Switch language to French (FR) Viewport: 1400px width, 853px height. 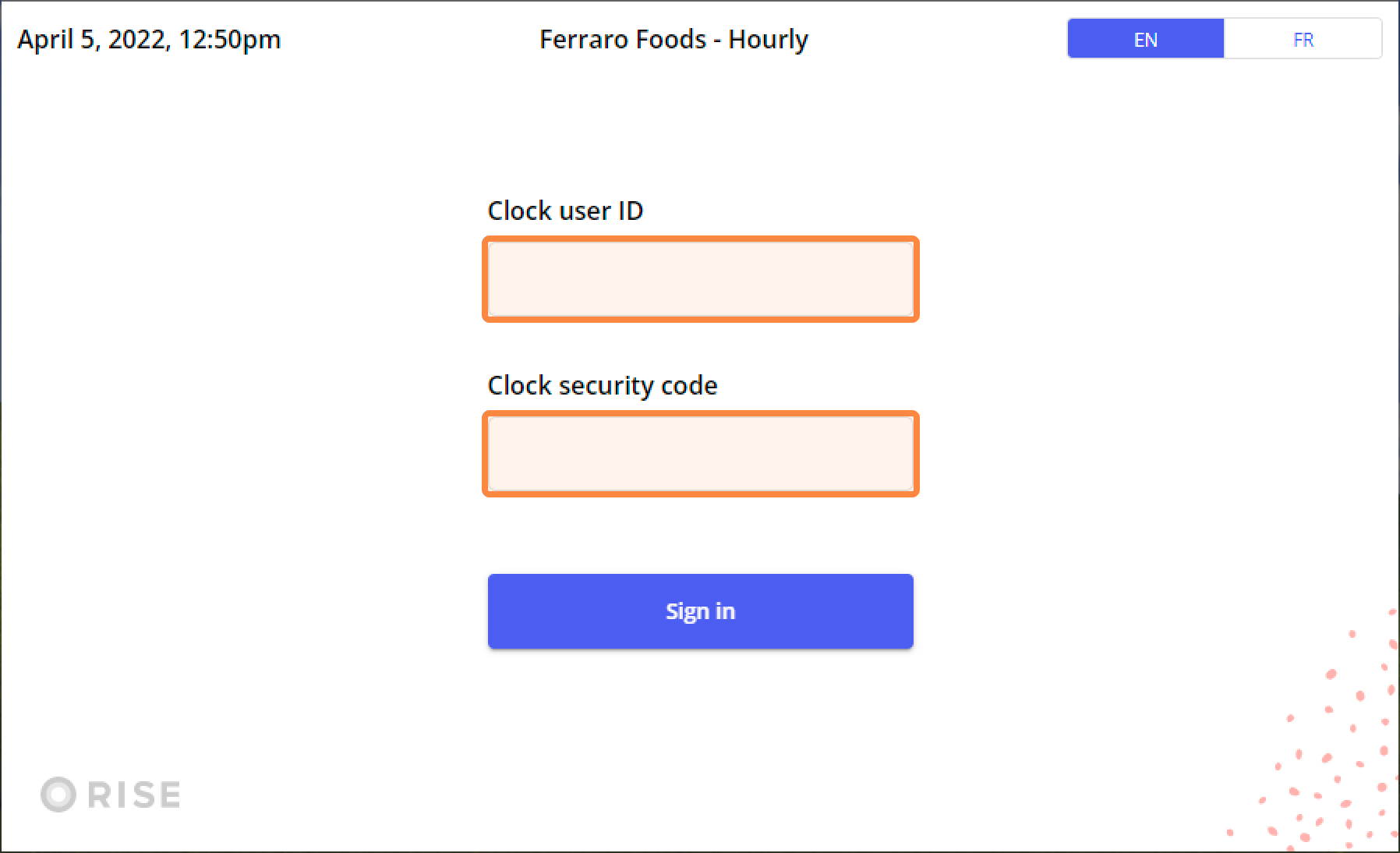click(x=1303, y=39)
